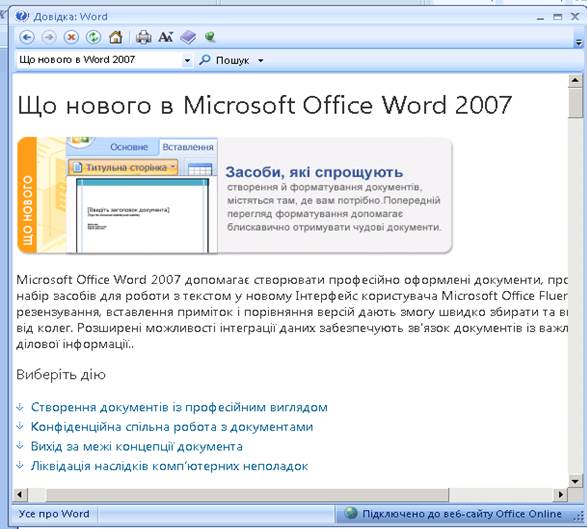Screen dimensions: 587x529
Task: Click the Forward arrow navigation icon
Action: [x=49, y=37]
